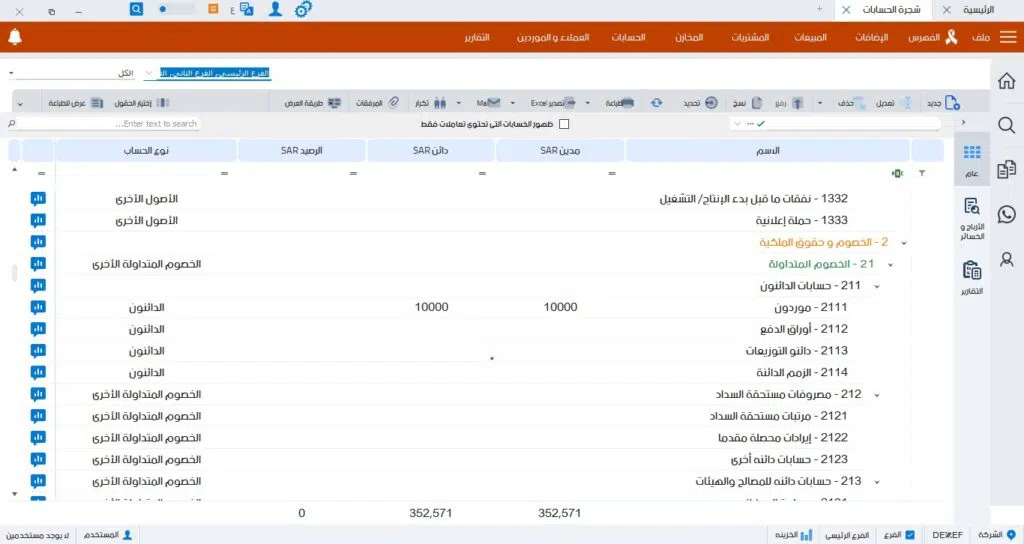Collapse 212 - مصروفات مستحقة السداد node
Screen dimensions: 1024x544
[x=876, y=394]
